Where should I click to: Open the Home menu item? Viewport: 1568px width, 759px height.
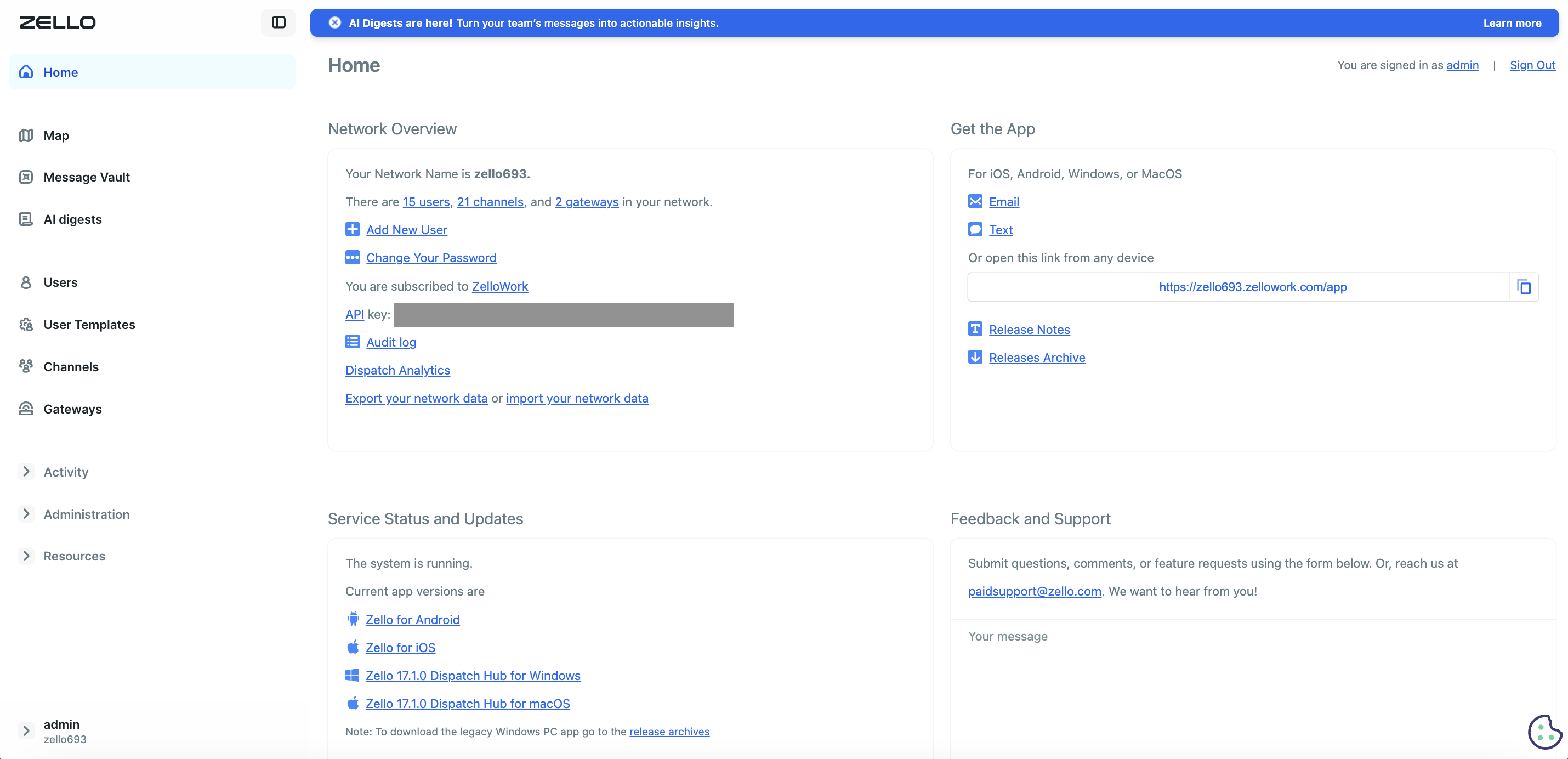(152, 72)
